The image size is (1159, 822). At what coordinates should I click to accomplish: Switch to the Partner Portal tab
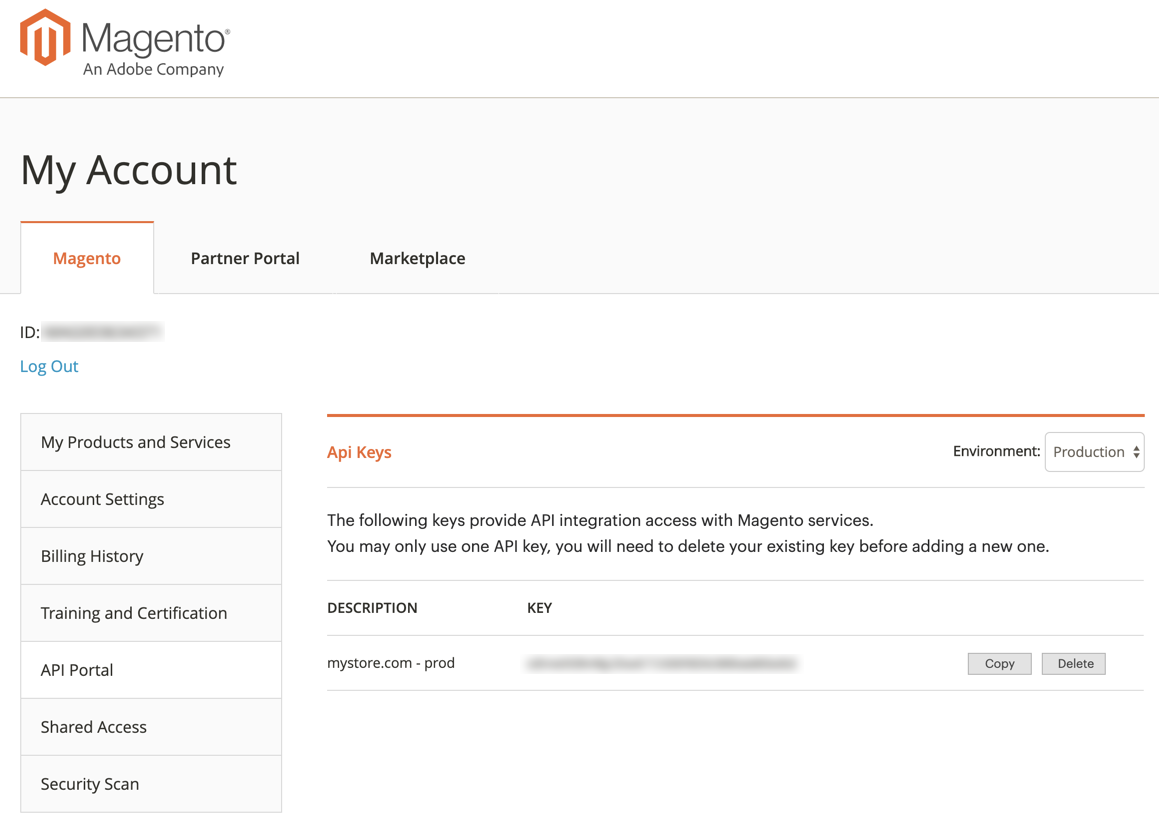coord(245,258)
